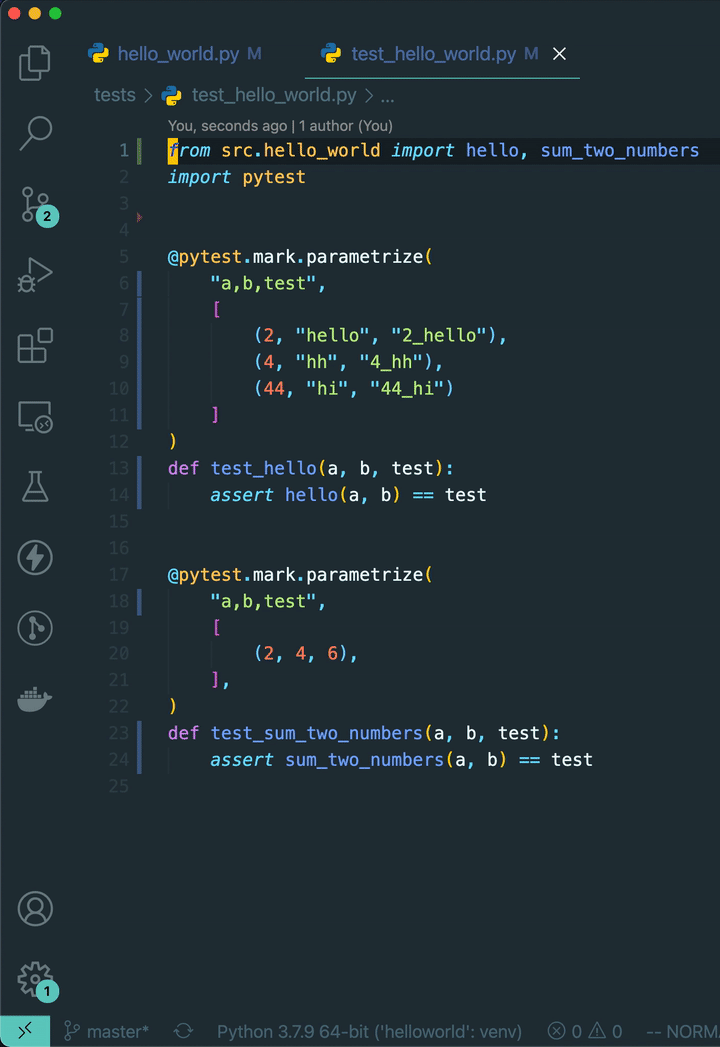Click the tests folder breadcrumb
The width and height of the screenshot is (720, 1047).
click(x=114, y=96)
